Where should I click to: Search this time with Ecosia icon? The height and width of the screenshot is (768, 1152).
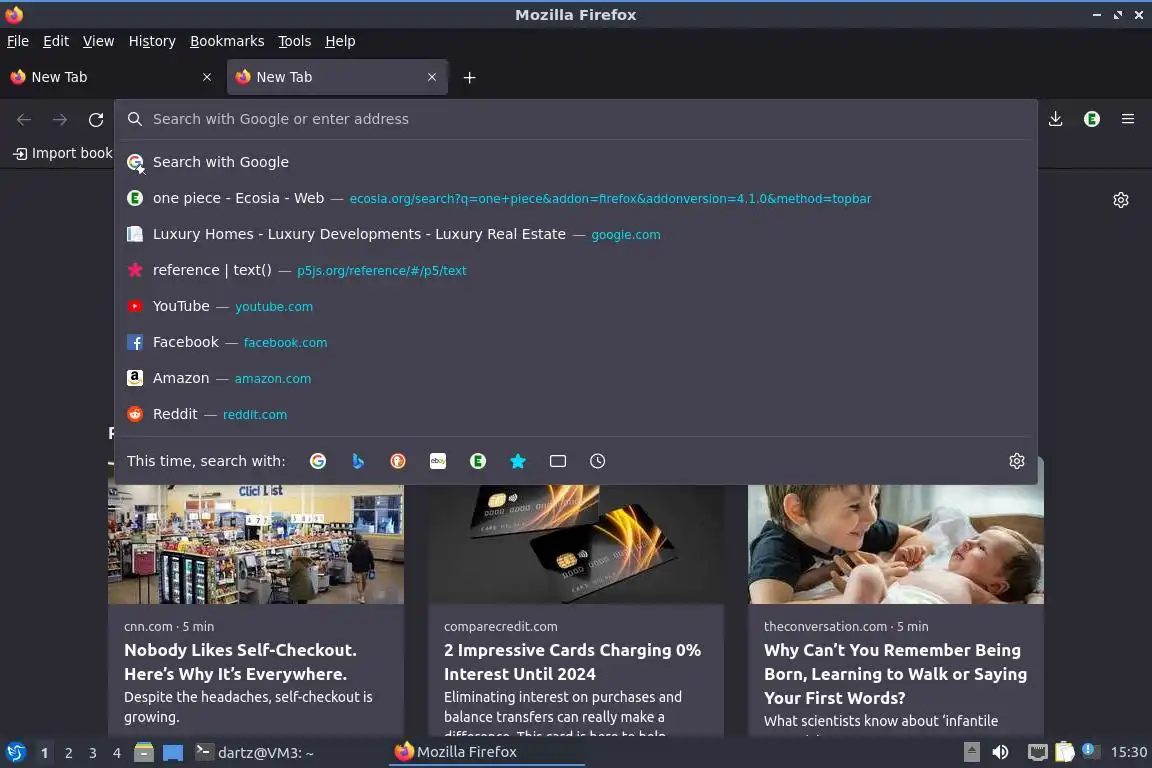pos(478,461)
